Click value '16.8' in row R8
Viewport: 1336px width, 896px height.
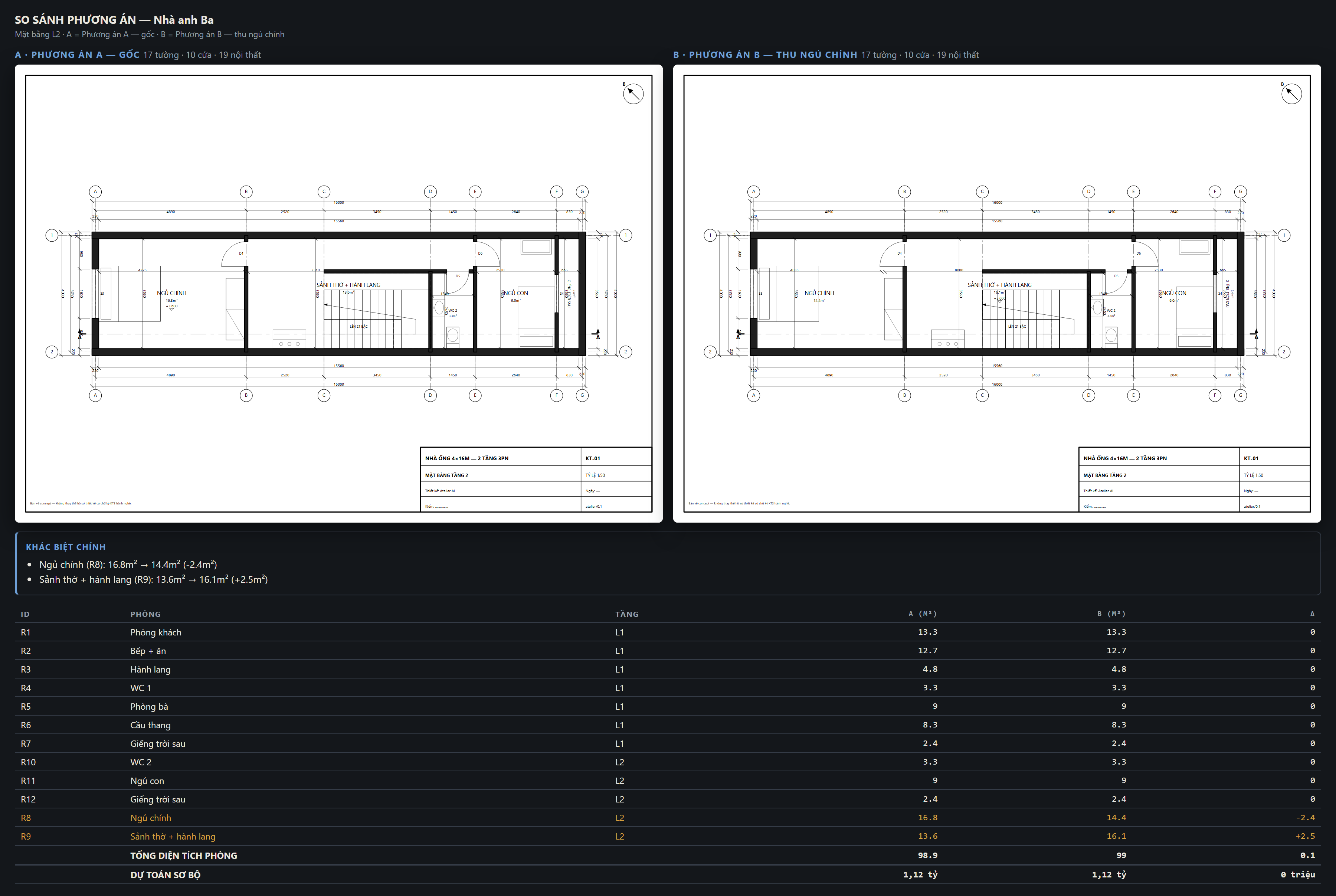(x=928, y=818)
